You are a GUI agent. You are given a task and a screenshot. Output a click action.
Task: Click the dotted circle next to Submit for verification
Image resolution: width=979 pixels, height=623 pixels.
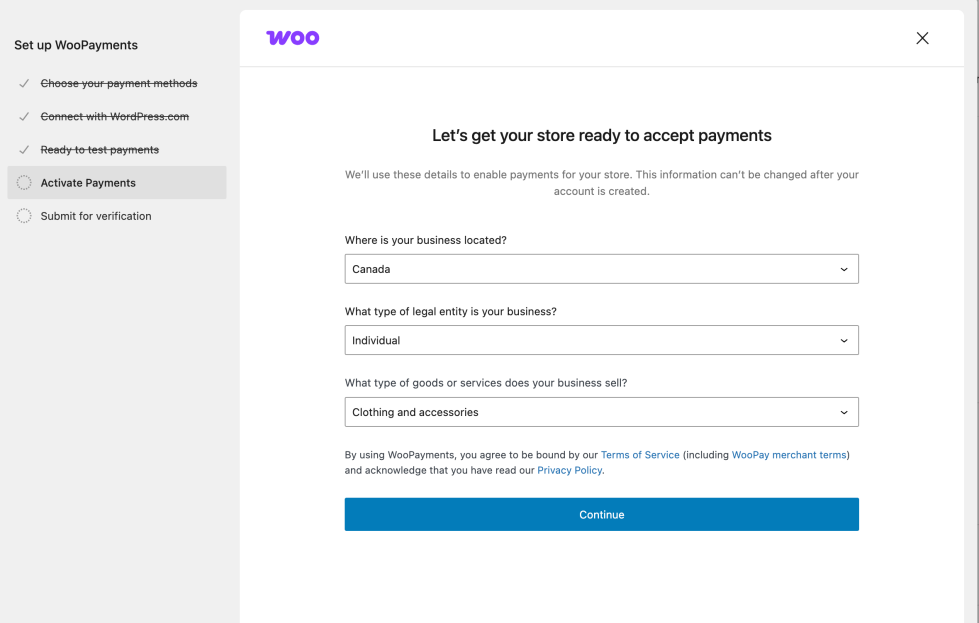click(24, 215)
